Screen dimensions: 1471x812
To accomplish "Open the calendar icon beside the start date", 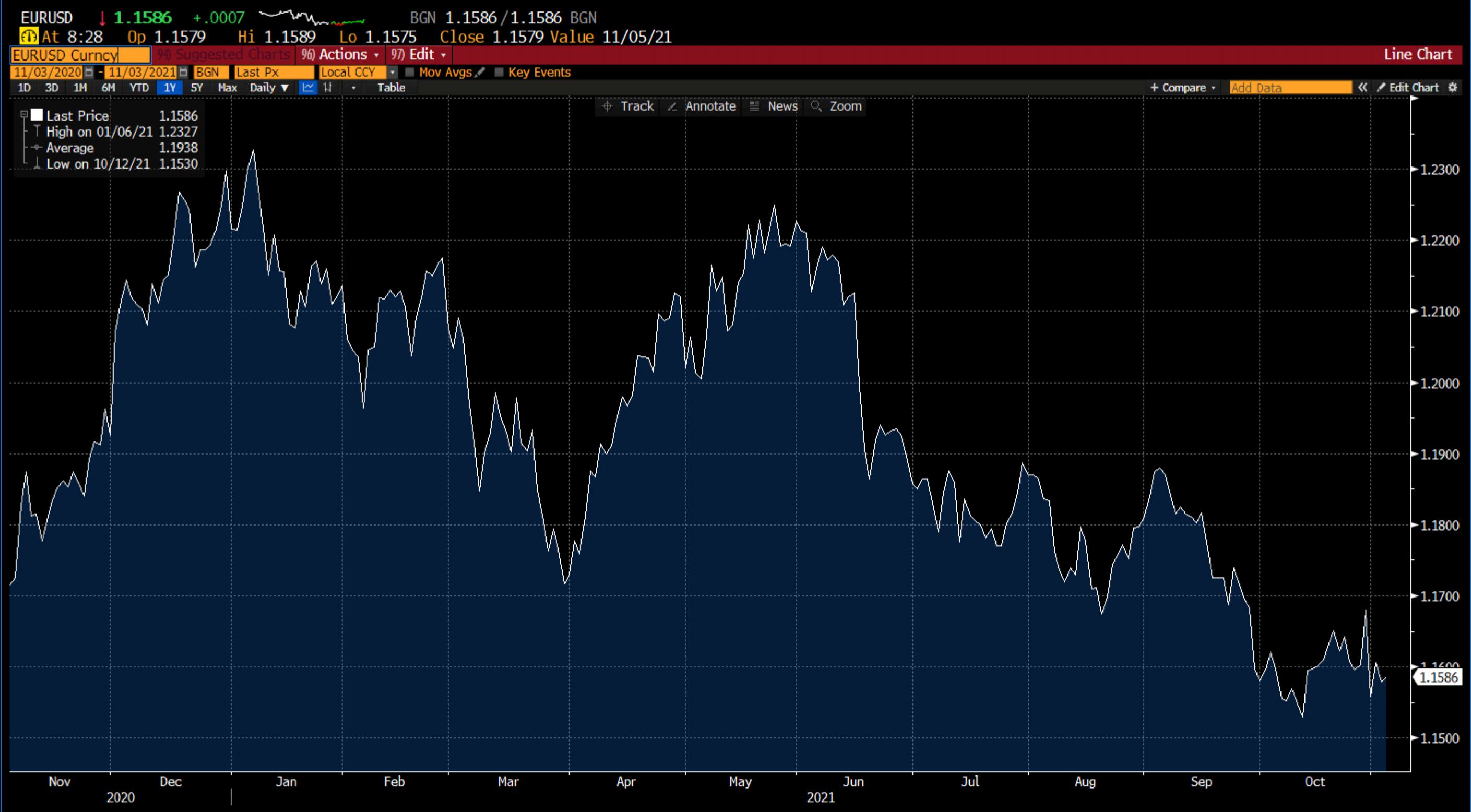I will pos(89,73).
